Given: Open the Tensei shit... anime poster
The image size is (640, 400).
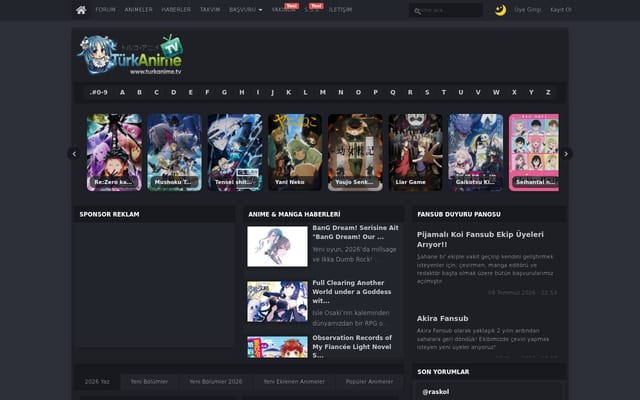Looking at the screenshot, I should [235, 152].
